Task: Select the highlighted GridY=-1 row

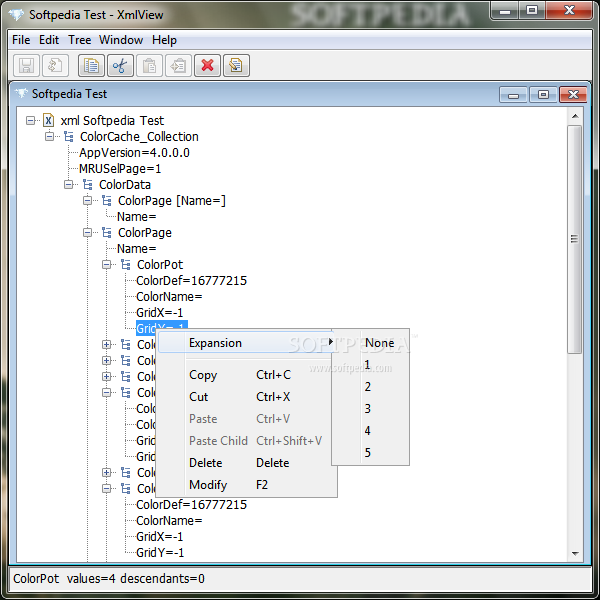Action: pos(162,328)
